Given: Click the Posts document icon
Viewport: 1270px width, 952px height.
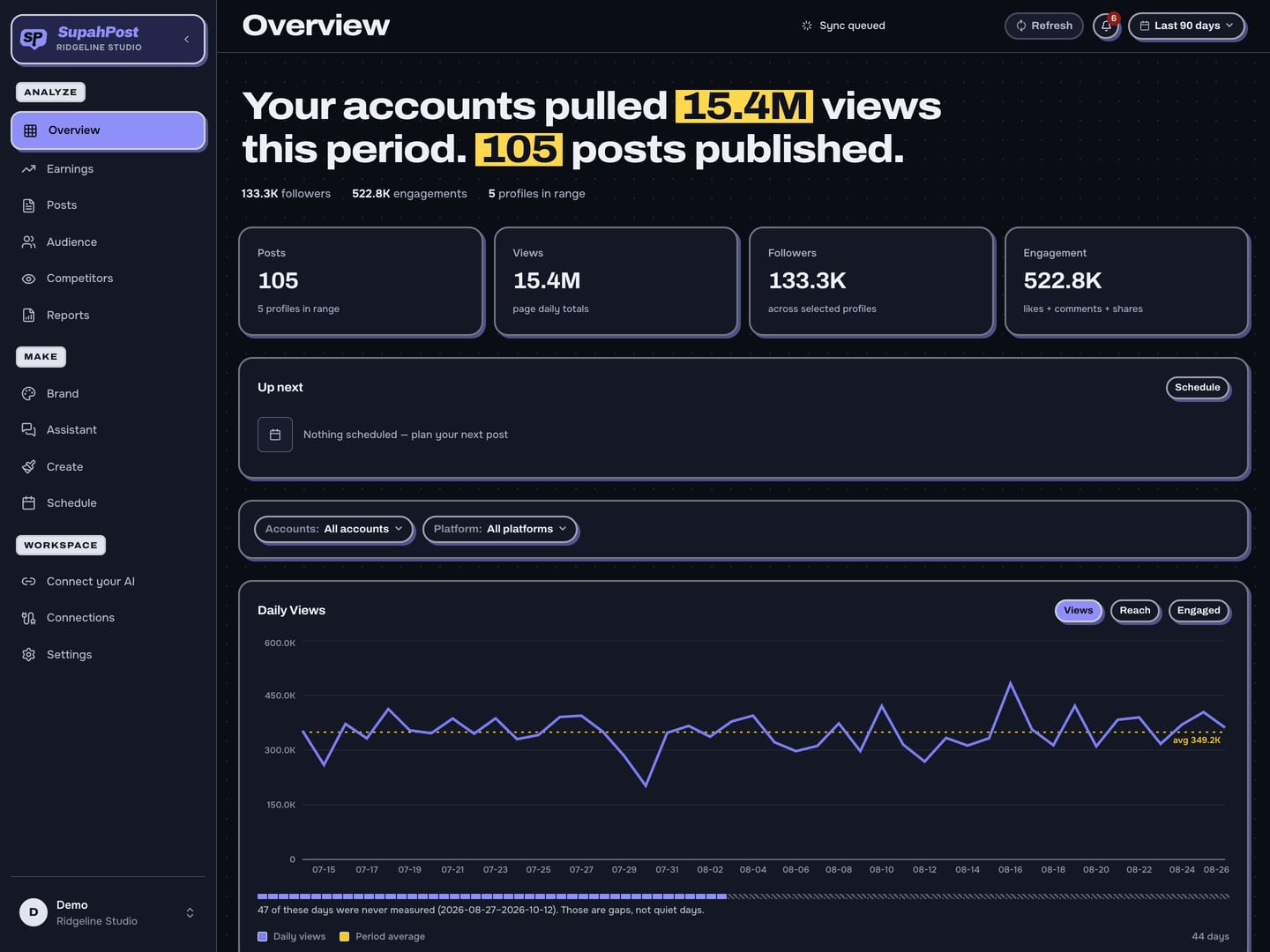Looking at the screenshot, I should [29, 205].
